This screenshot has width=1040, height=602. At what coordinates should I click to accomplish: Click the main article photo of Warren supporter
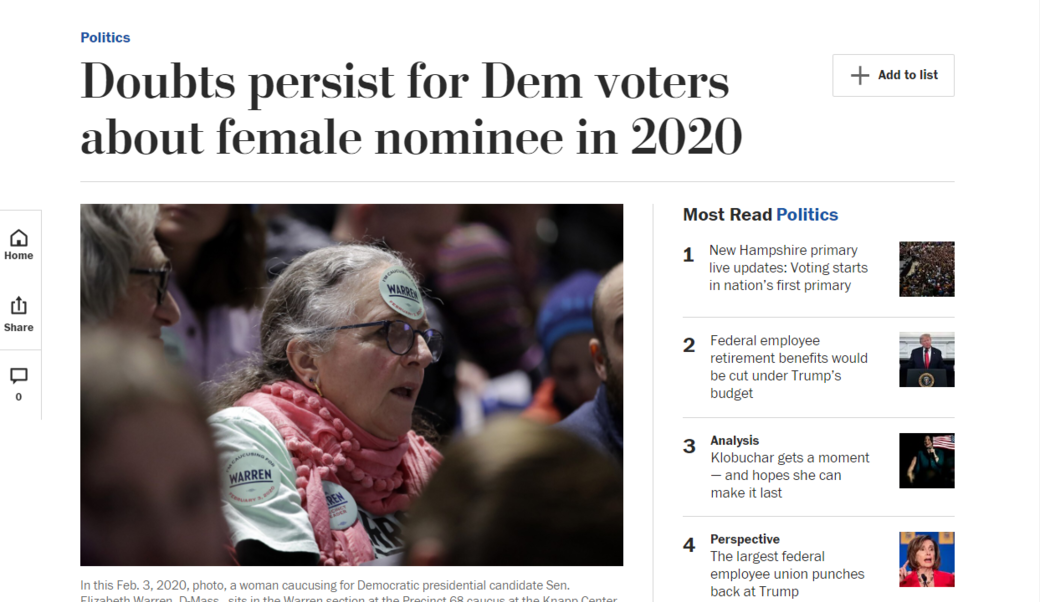click(x=351, y=385)
